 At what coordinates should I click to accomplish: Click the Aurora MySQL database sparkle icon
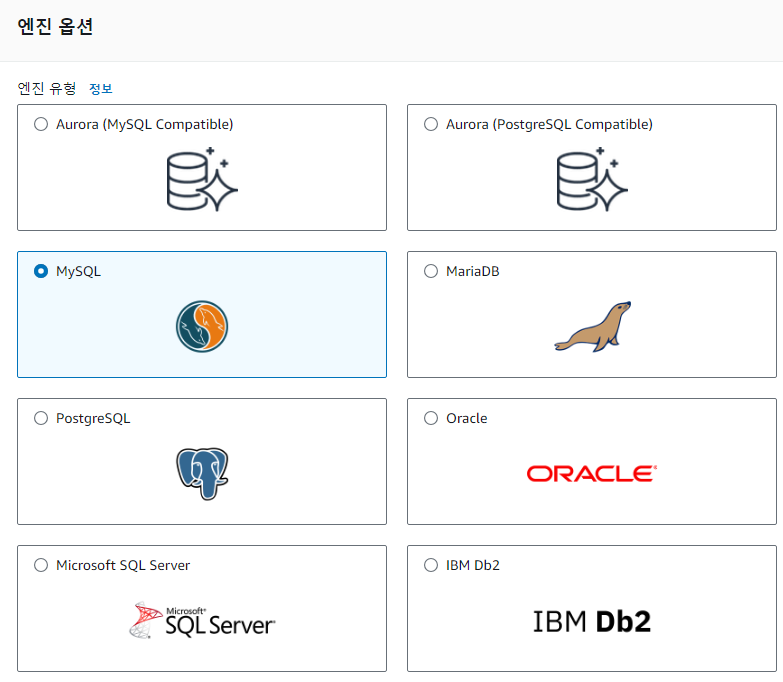[x=202, y=179]
